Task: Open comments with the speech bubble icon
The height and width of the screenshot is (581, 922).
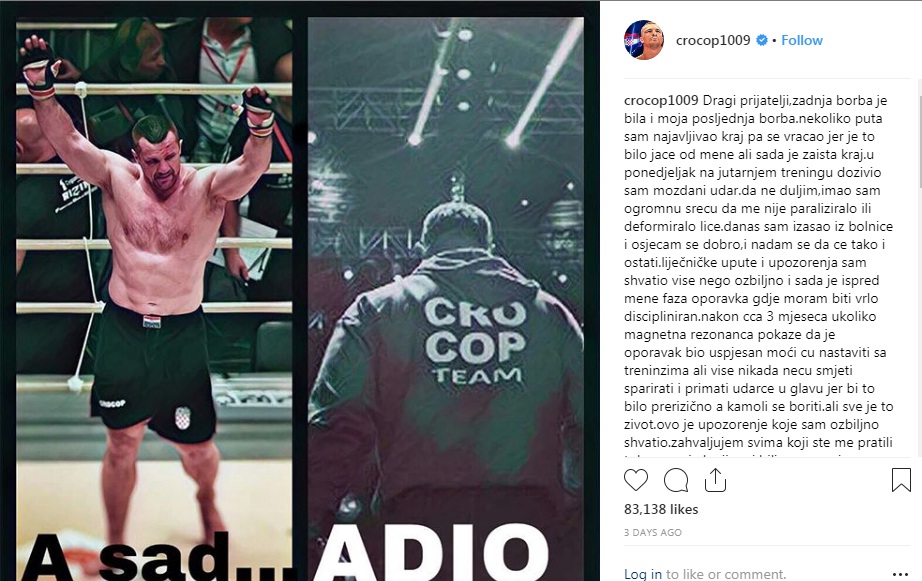Action: pyautogui.click(x=676, y=480)
